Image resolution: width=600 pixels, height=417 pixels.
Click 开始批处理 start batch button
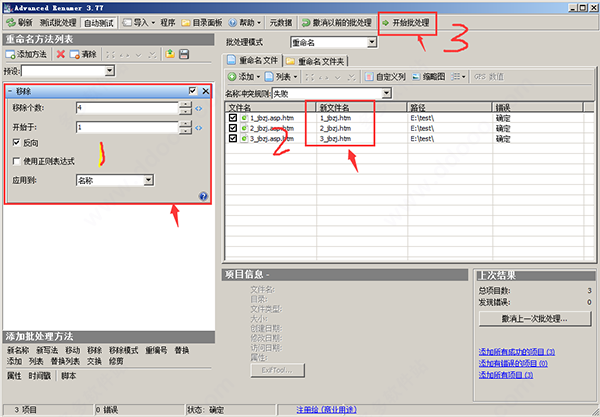pyautogui.click(x=406, y=23)
